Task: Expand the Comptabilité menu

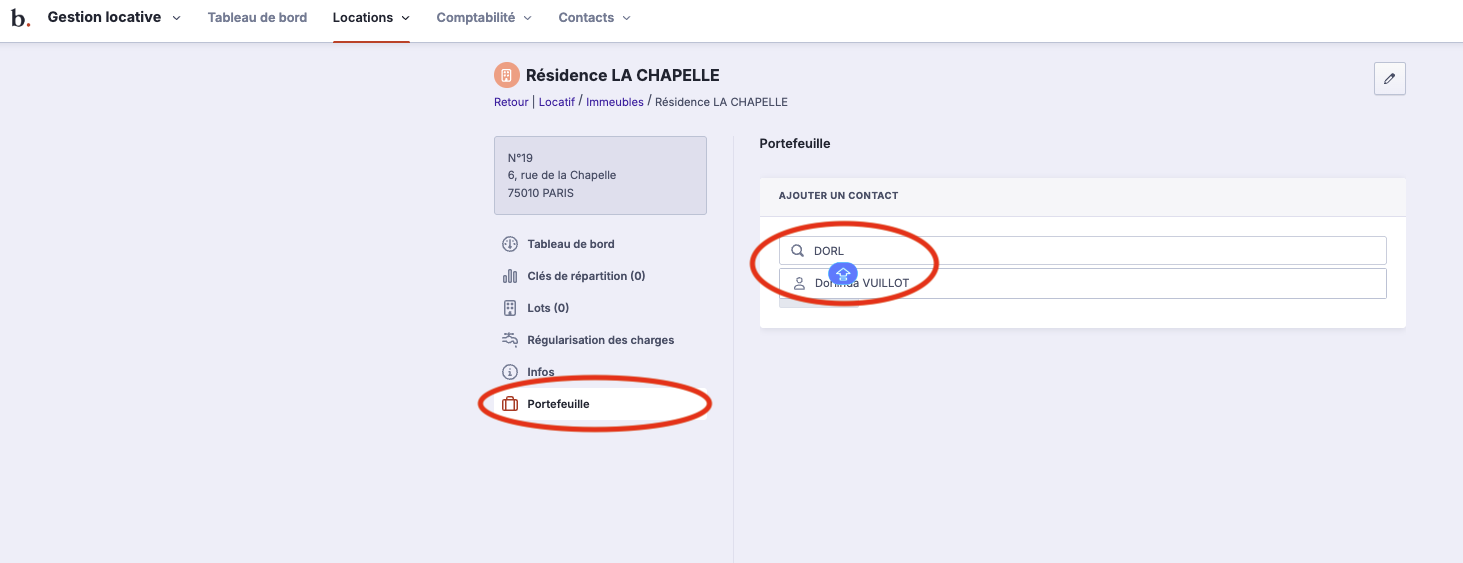Action: [484, 18]
